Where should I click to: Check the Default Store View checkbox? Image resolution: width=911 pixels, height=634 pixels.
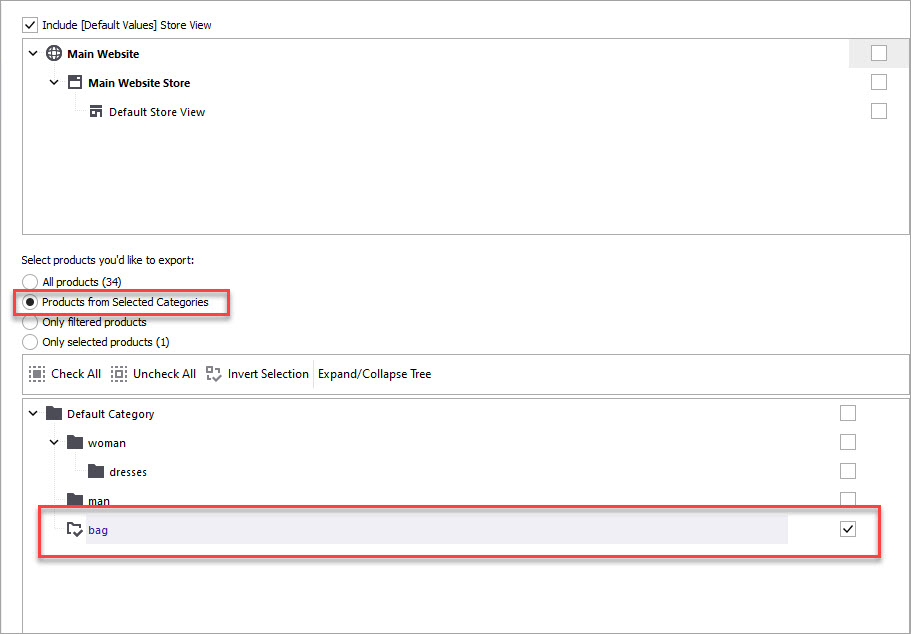point(878,111)
